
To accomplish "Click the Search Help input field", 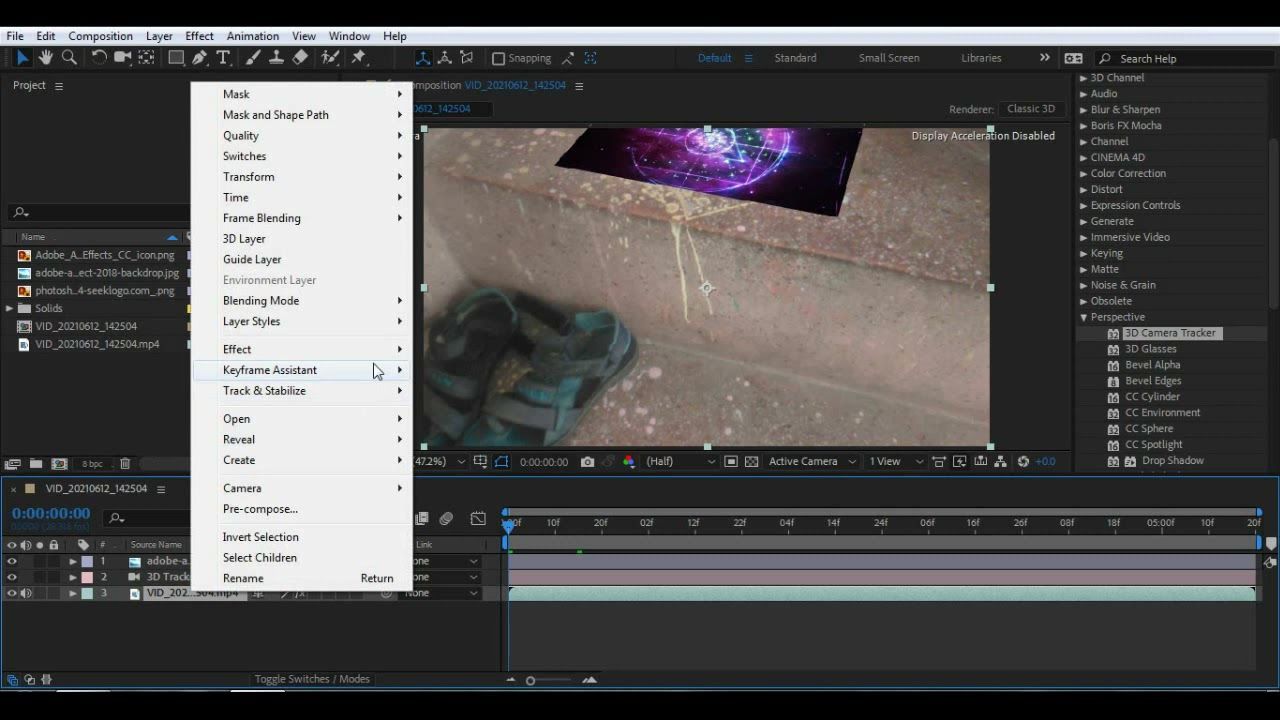I will coord(1185,59).
